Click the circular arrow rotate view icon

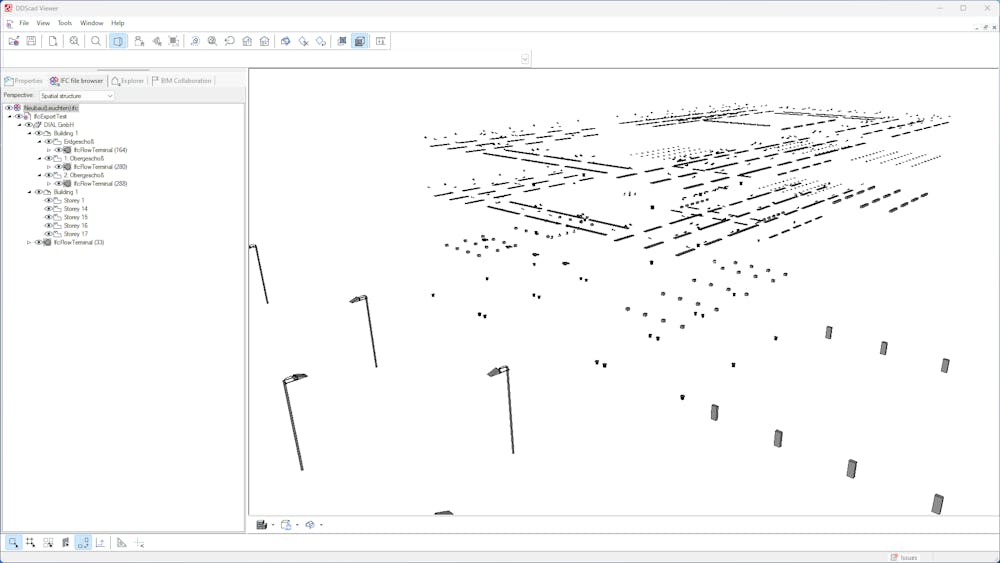(x=230, y=41)
